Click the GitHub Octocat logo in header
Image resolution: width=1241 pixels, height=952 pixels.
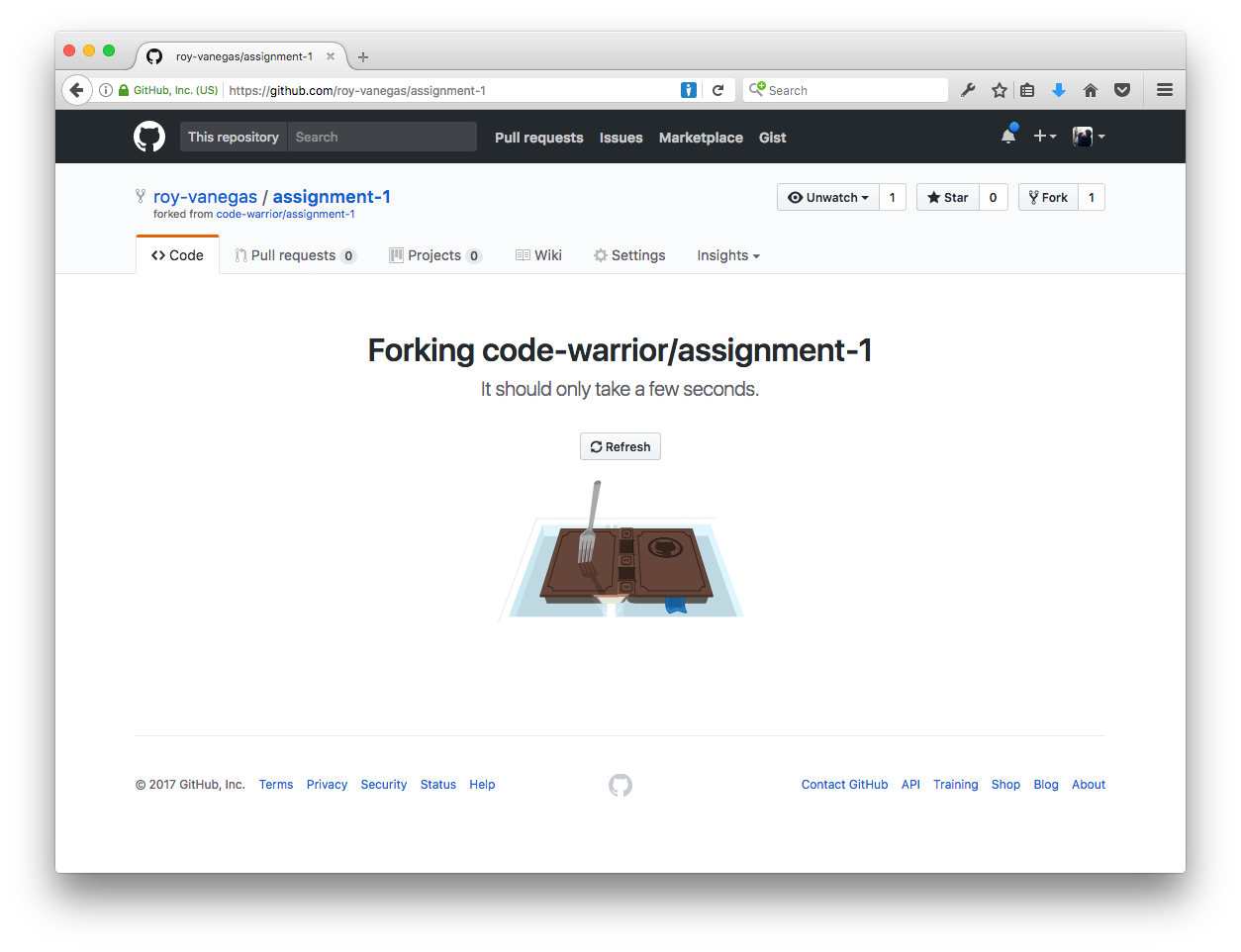click(x=149, y=137)
